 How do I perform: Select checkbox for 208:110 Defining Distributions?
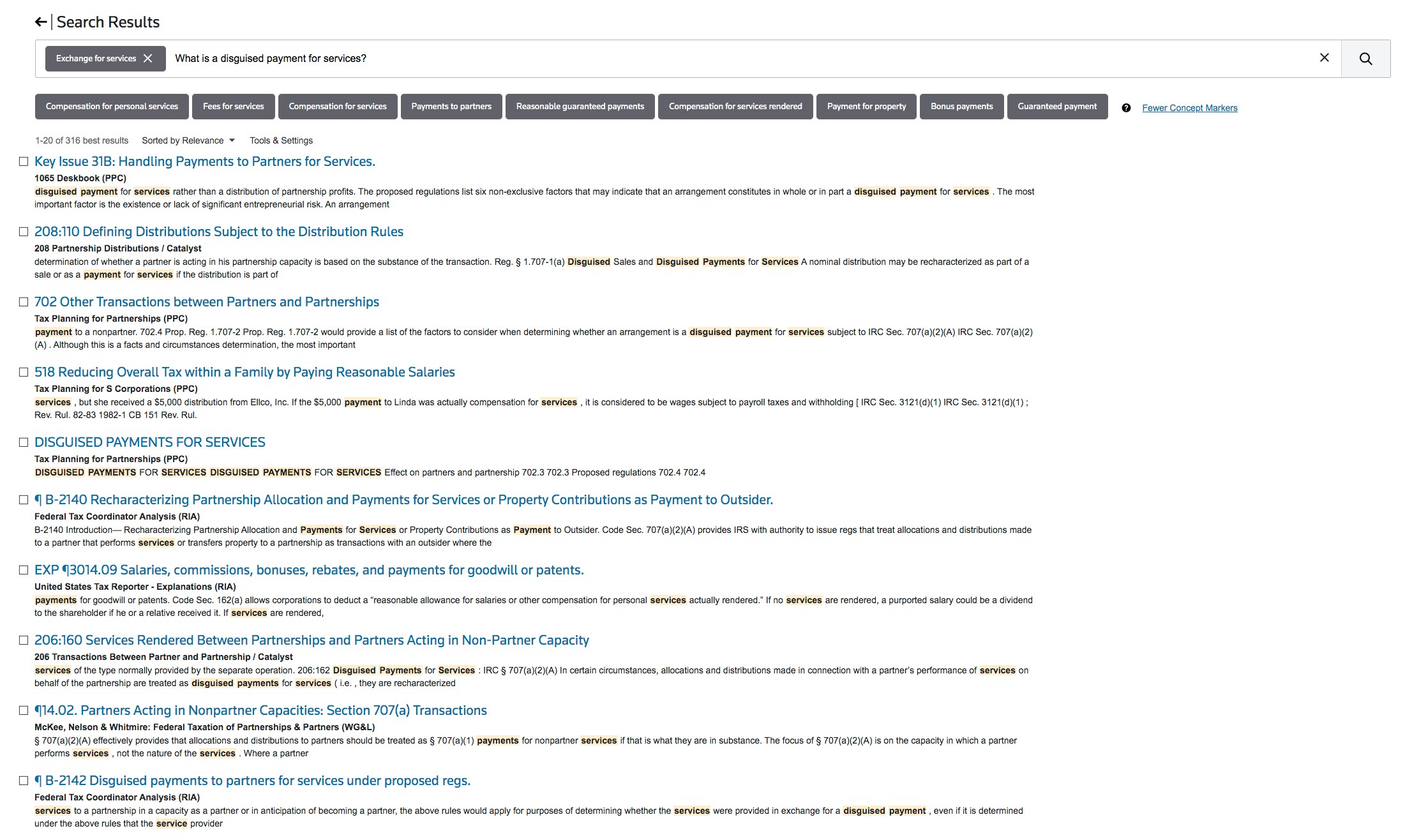24,232
